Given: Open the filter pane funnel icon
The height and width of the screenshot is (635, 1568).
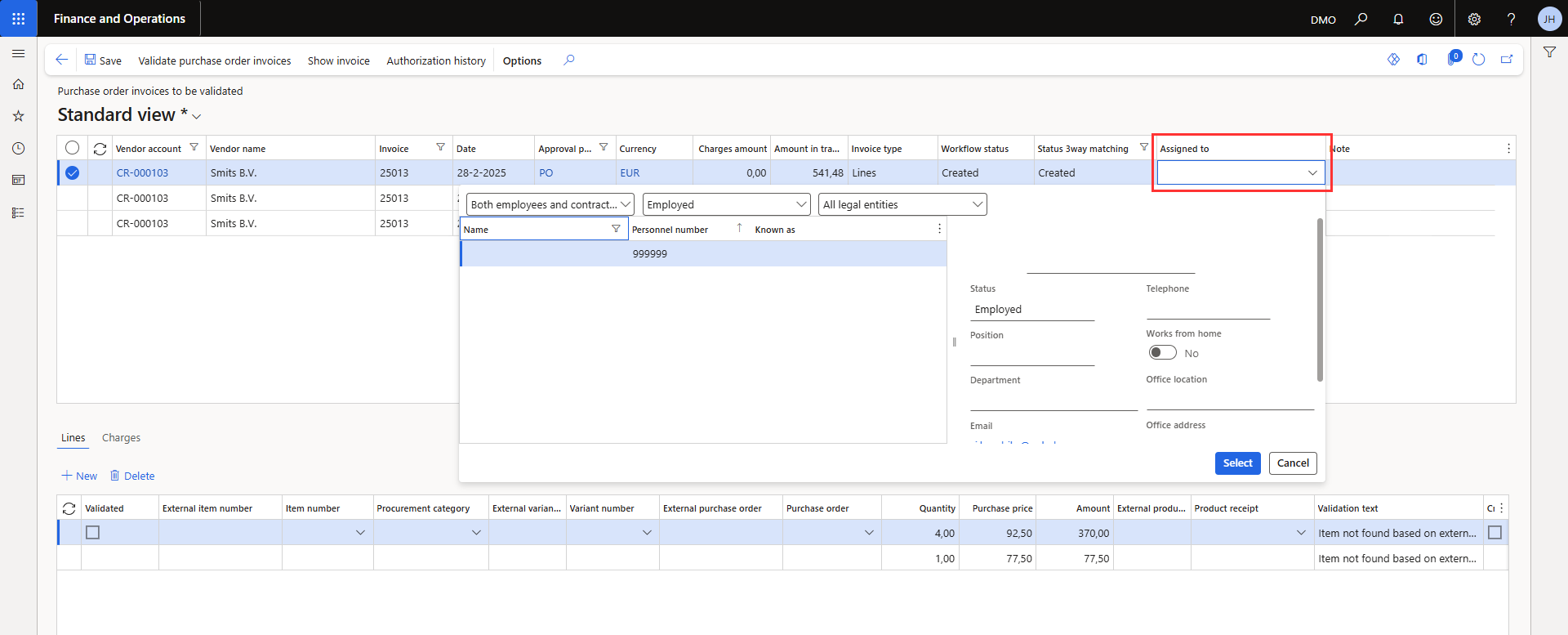Looking at the screenshot, I should click(1549, 52).
